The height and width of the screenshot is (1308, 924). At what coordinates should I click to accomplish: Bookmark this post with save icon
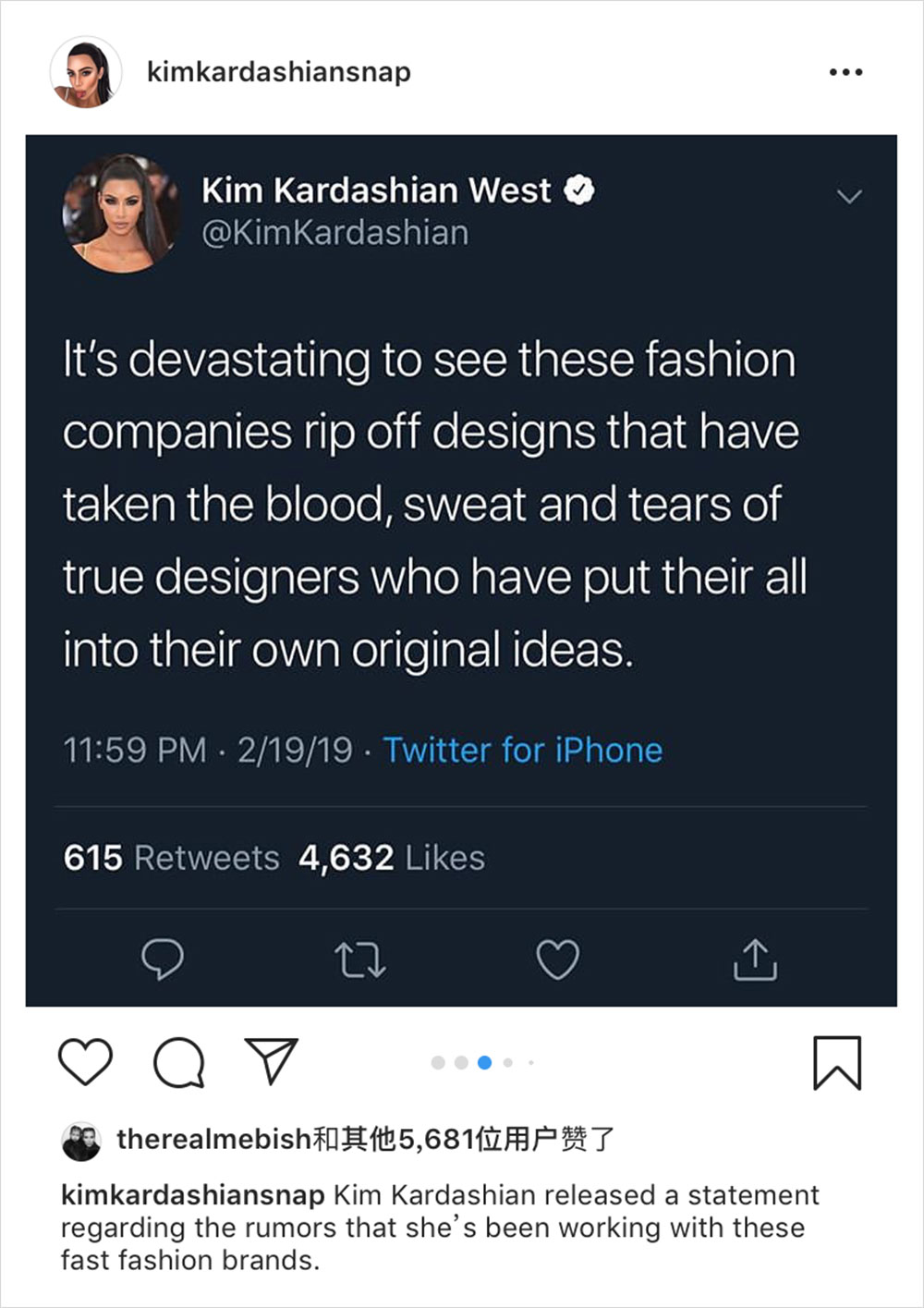[x=837, y=1063]
